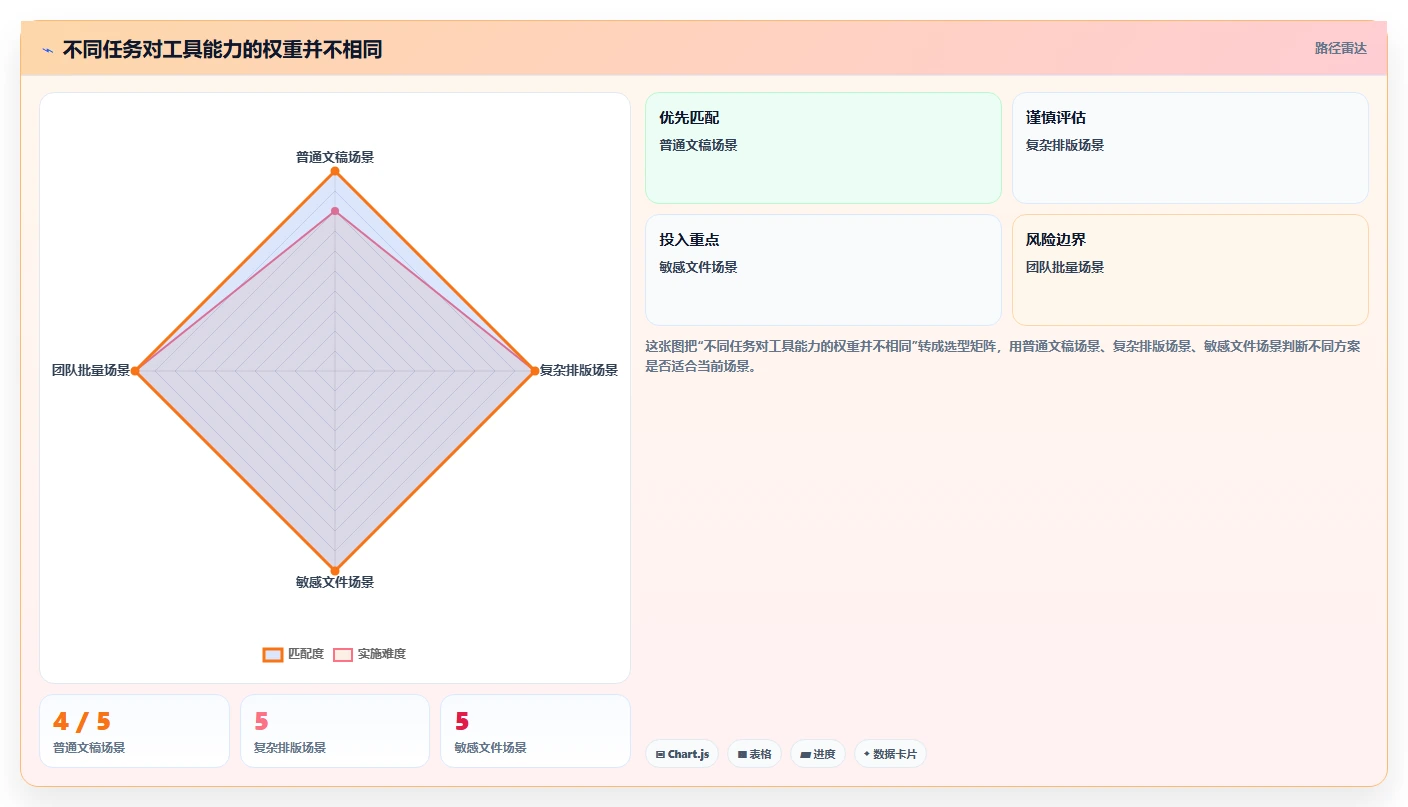This screenshot has height=807, width=1408.
Task: Click the 普通文稿场景 radar axis label
Action: [x=335, y=157]
